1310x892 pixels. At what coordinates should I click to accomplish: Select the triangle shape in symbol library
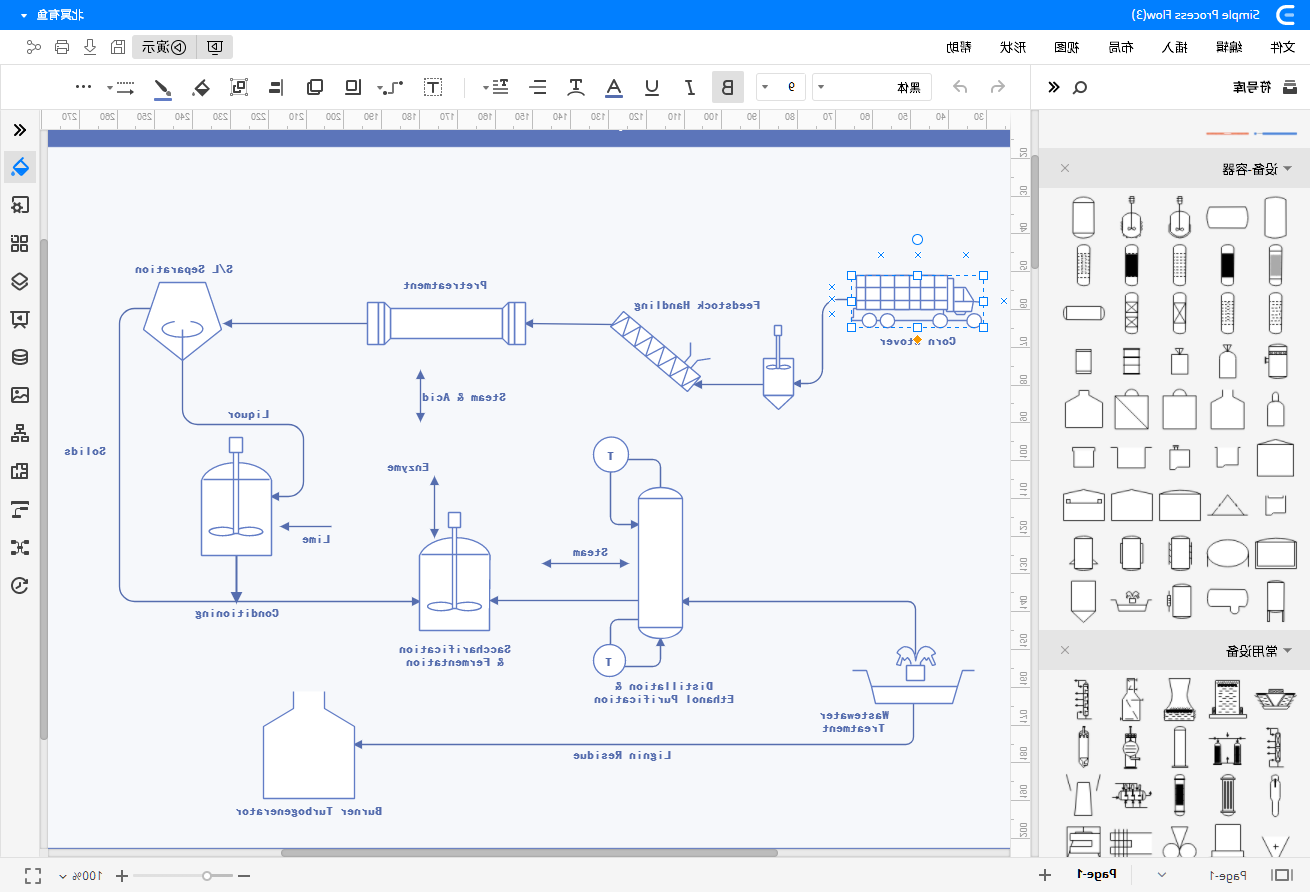[1227, 505]
